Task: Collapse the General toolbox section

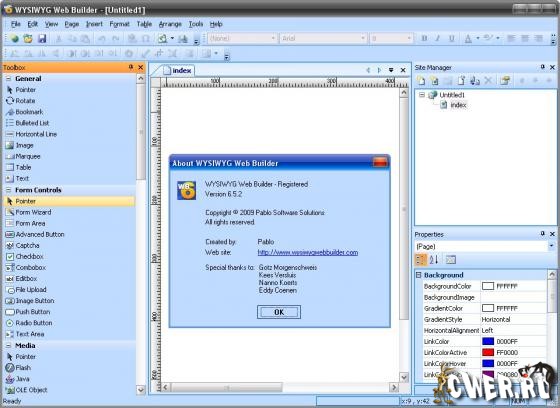Action: (x=9, y=79)
